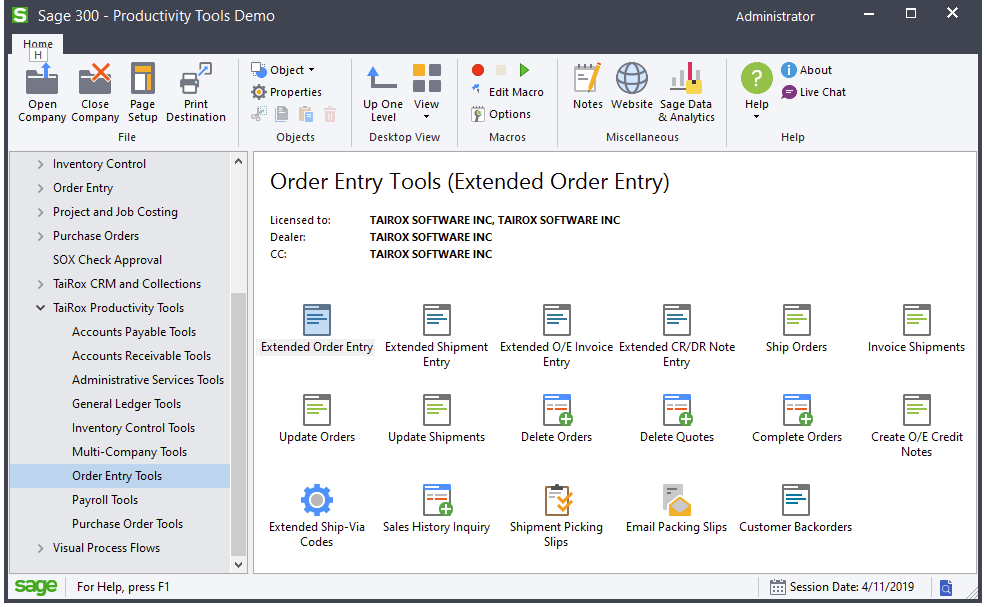Click the Session Date: 4/11/2019 text
Image resolution: width=986 pixels, height=607 pixels.
pyautogui.click(x=852, y=587)
